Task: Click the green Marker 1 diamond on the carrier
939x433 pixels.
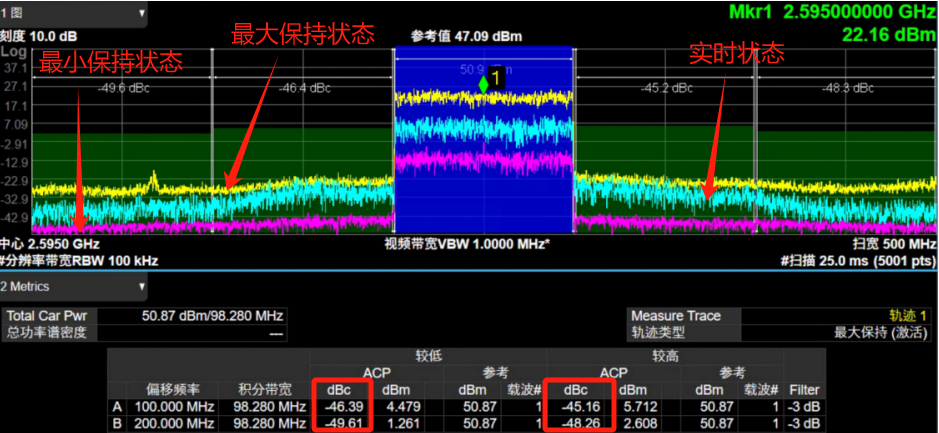Action: pos(485,86)
